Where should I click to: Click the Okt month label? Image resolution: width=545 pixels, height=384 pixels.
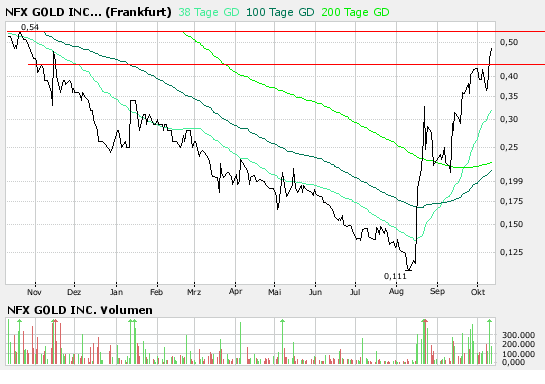point(478,292)
